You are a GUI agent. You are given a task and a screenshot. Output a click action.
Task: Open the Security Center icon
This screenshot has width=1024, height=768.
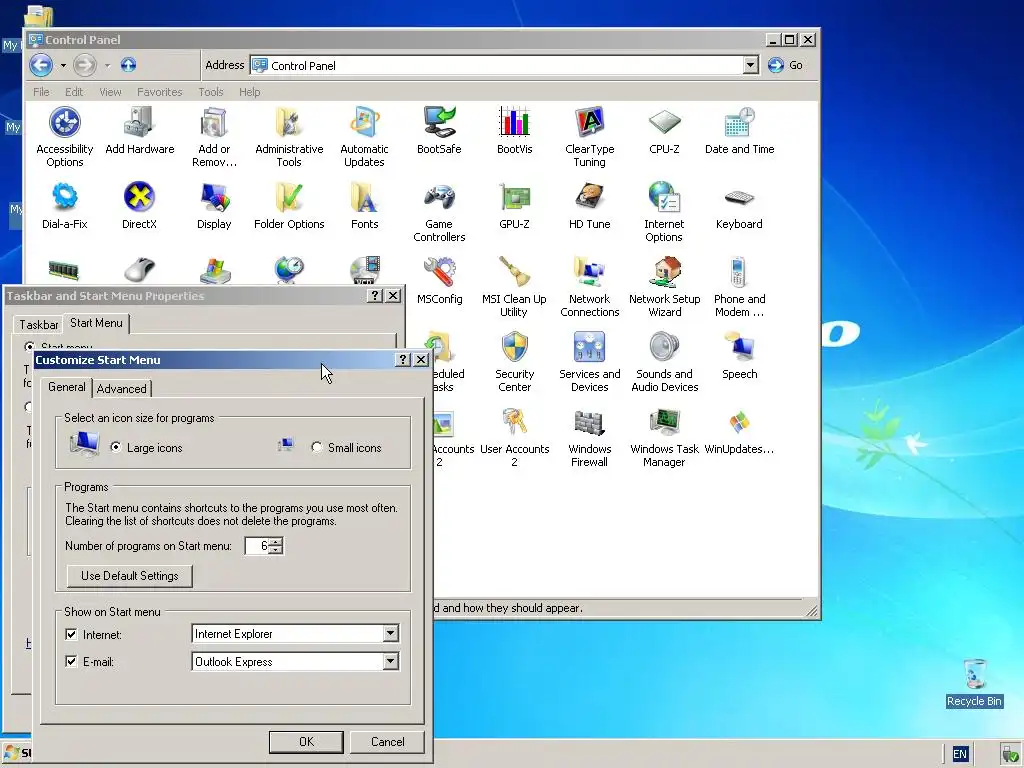pos(514,362)
